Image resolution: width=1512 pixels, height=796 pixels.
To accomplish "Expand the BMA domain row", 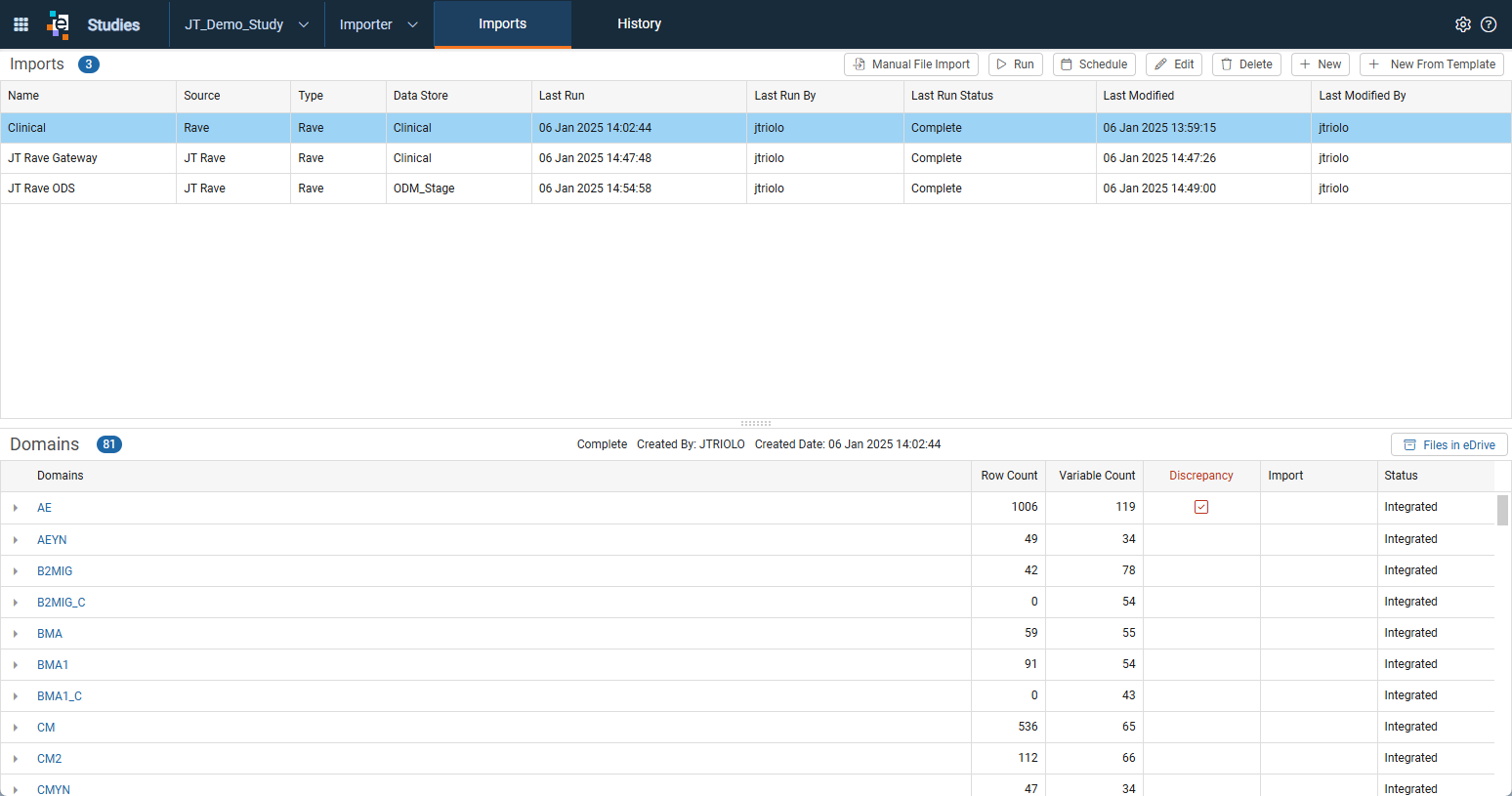I will click(16, 634).
